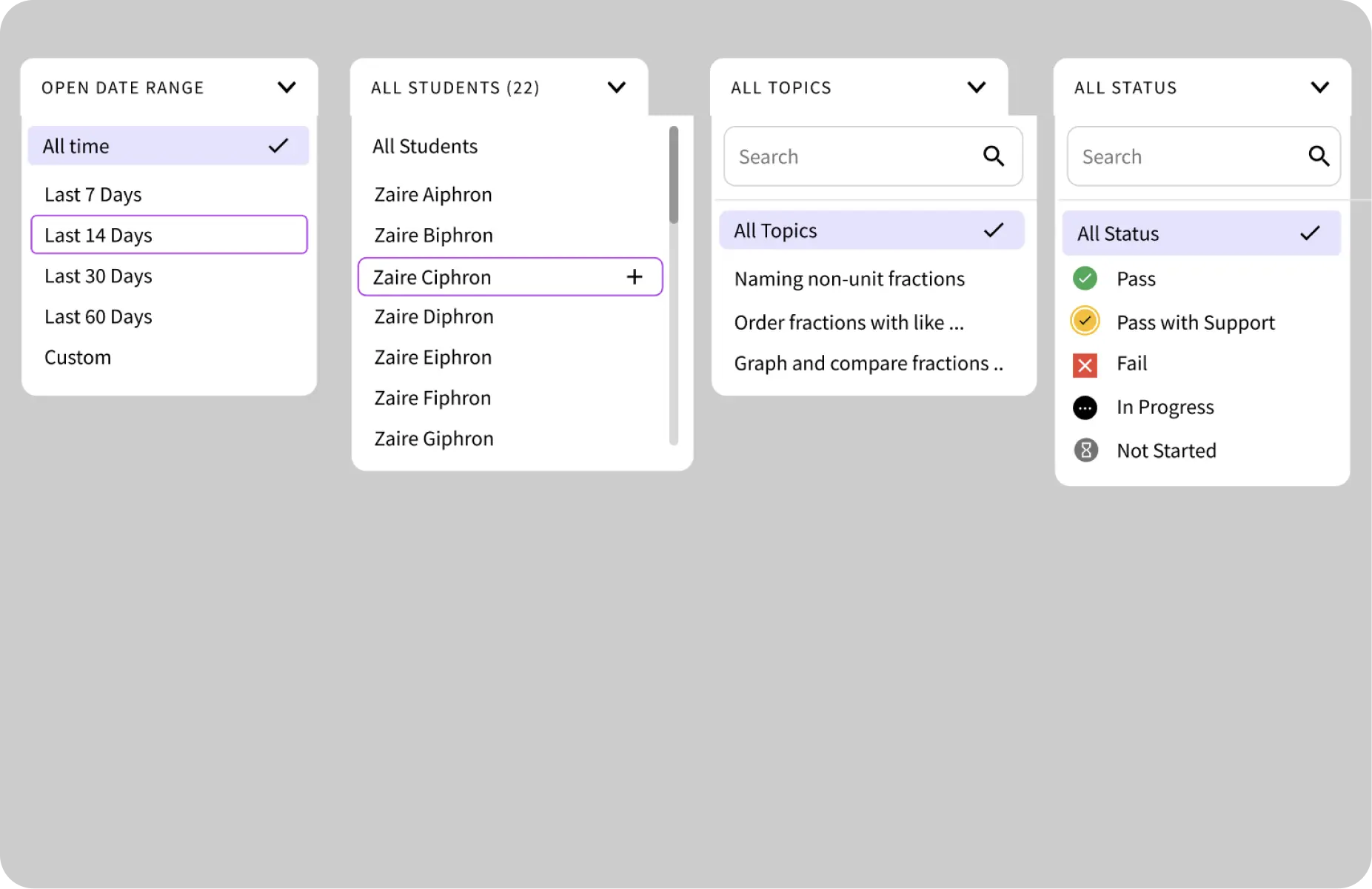Collapse the All Students dropdown

617,87
